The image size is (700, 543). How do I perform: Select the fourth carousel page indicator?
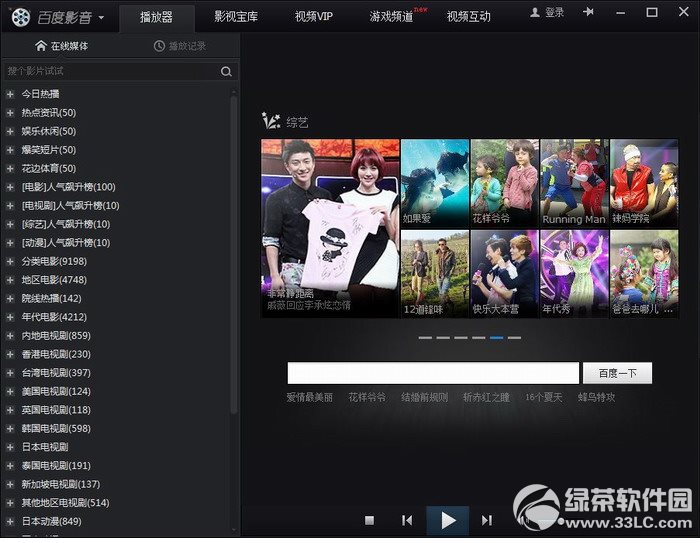479,338
